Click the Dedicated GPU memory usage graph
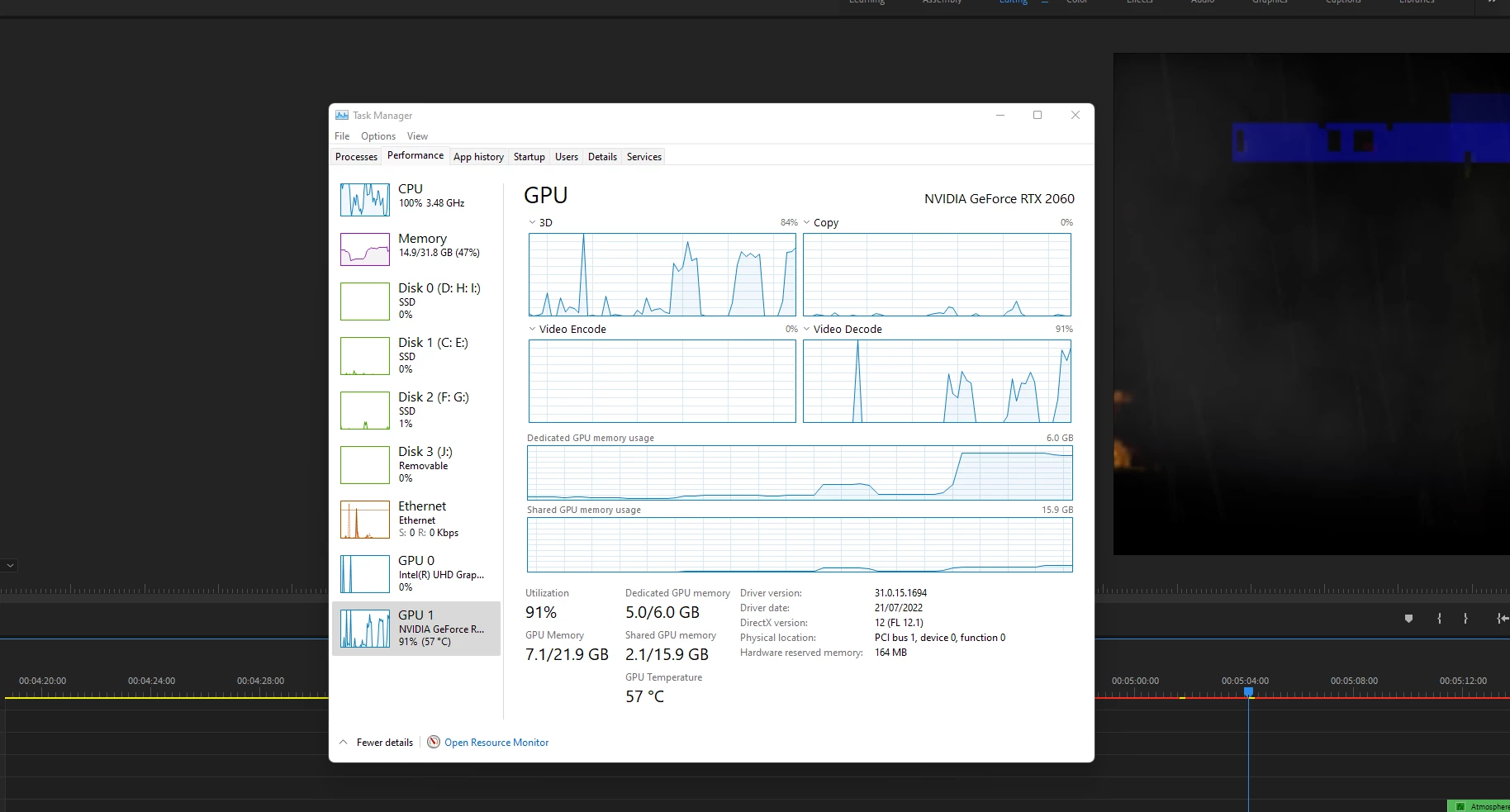The height and width of the screenshot is (812, 1510). point(800,472)
